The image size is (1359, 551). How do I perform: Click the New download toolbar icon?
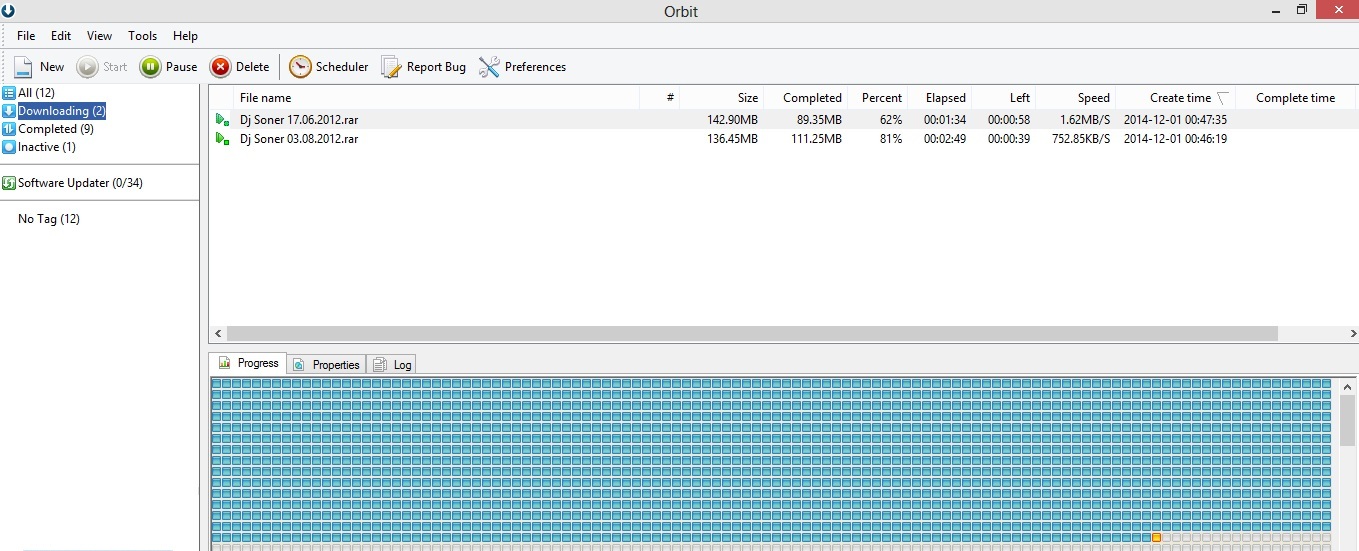23,67
